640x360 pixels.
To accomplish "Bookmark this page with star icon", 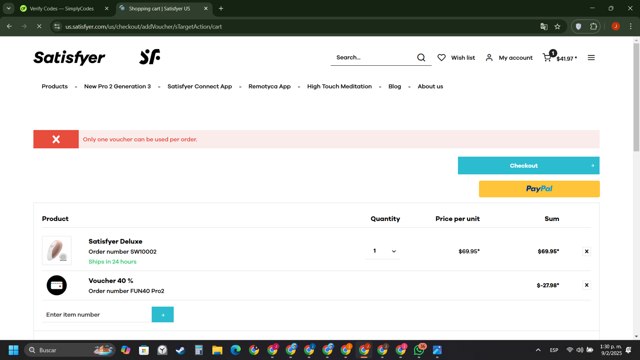I will 557,27.
